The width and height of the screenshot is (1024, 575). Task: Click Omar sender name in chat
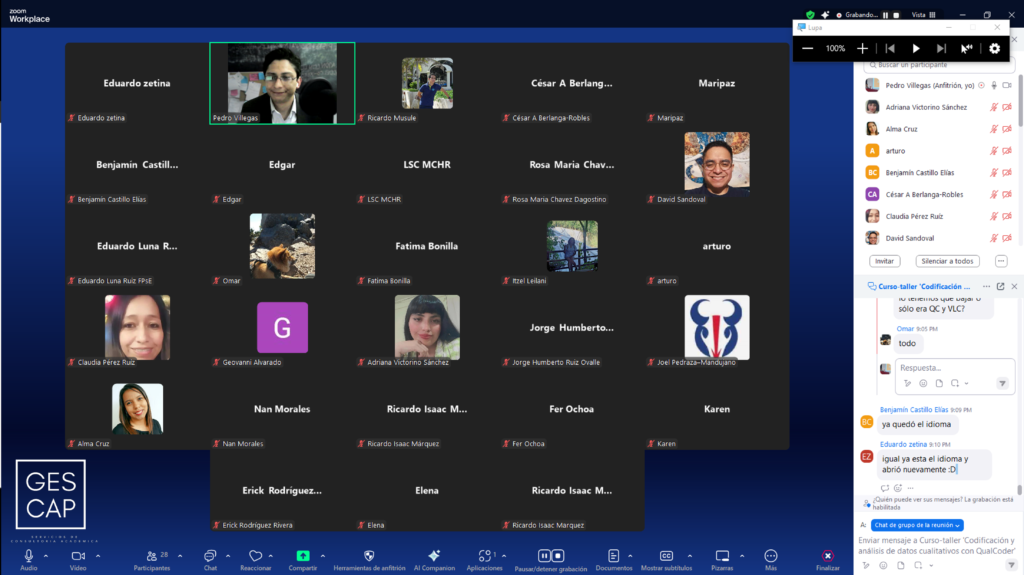point(904,329)
